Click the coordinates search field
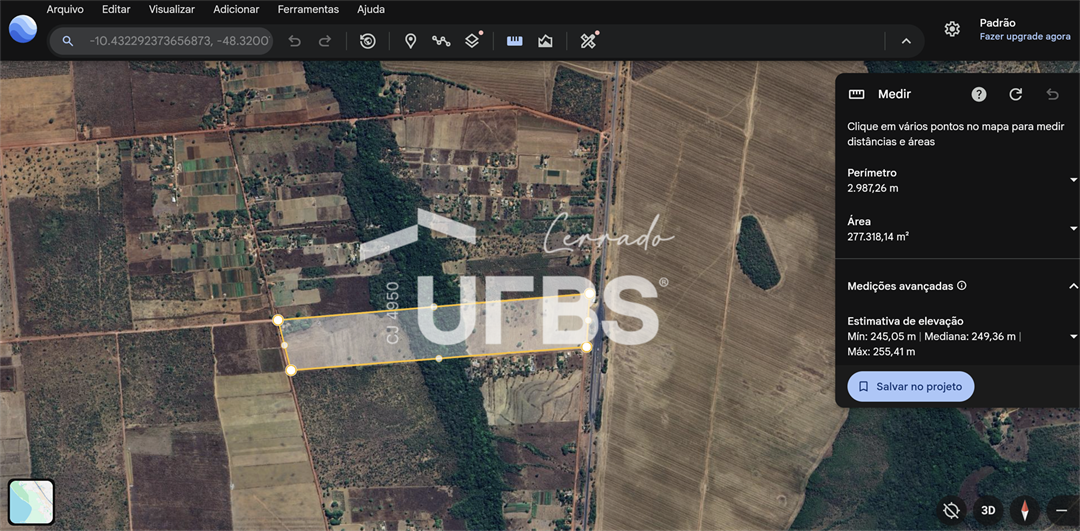This screenshot has height=531, width=1080. coord(178,41)
